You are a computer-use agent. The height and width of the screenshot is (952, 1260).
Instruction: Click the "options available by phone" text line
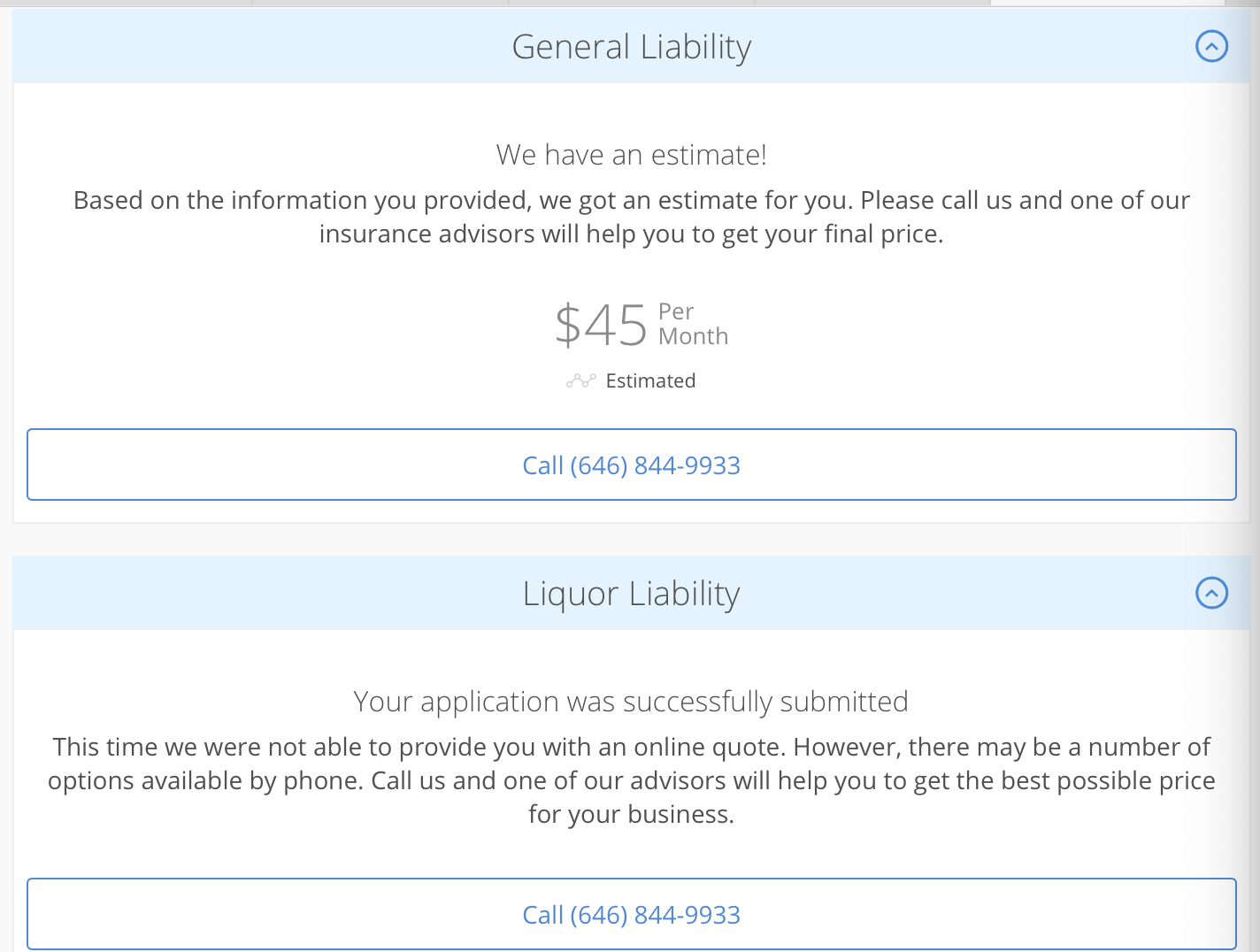coord(631,781)
